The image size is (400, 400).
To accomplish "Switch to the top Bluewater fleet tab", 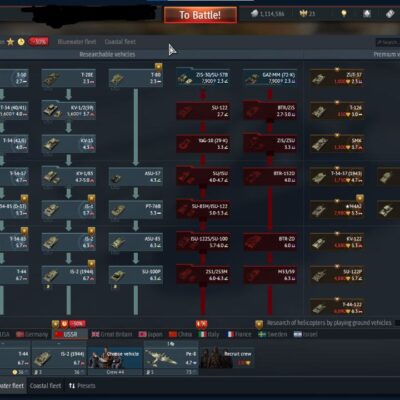I will tap(77, 42).
